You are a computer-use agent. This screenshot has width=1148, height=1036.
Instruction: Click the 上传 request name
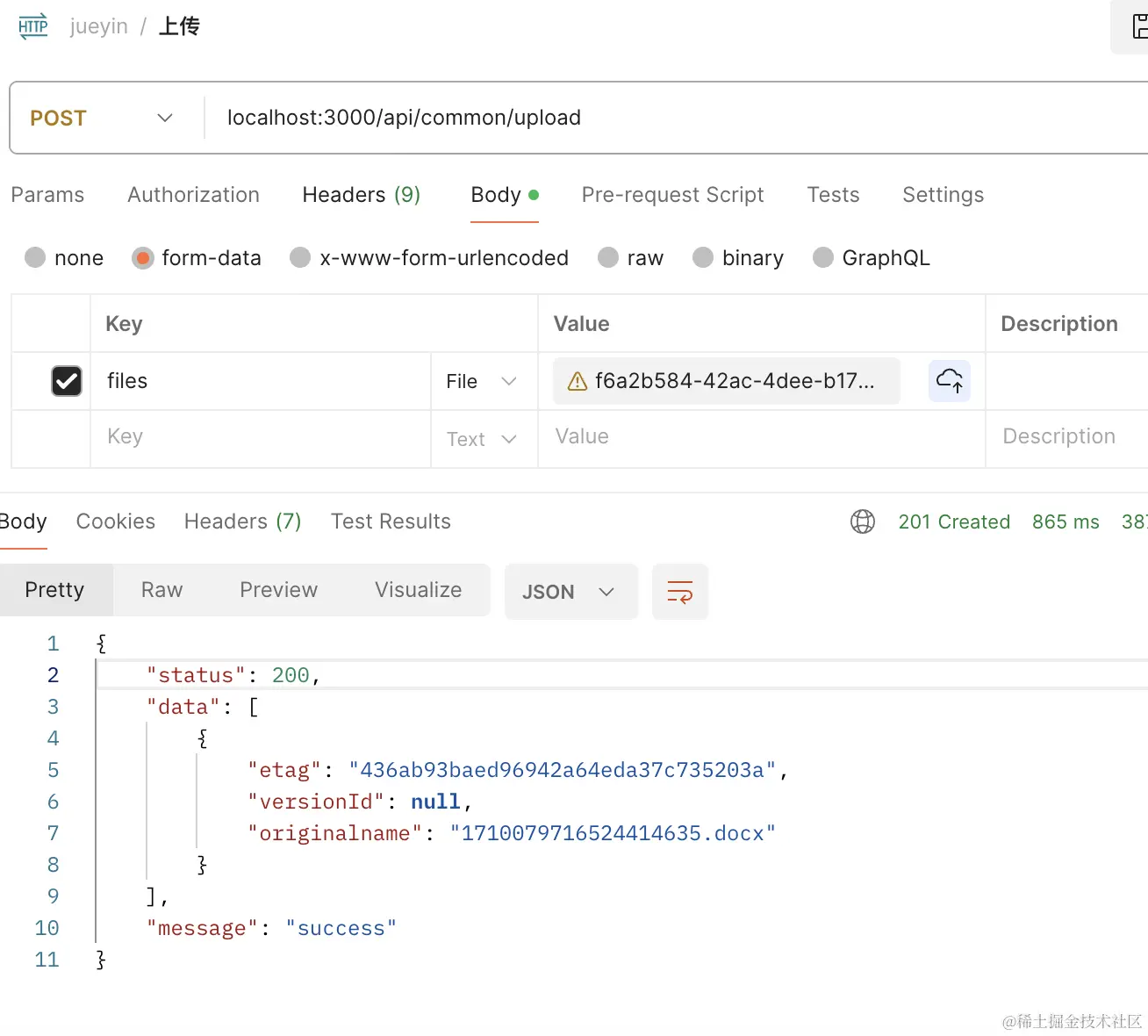pos(179,26)
